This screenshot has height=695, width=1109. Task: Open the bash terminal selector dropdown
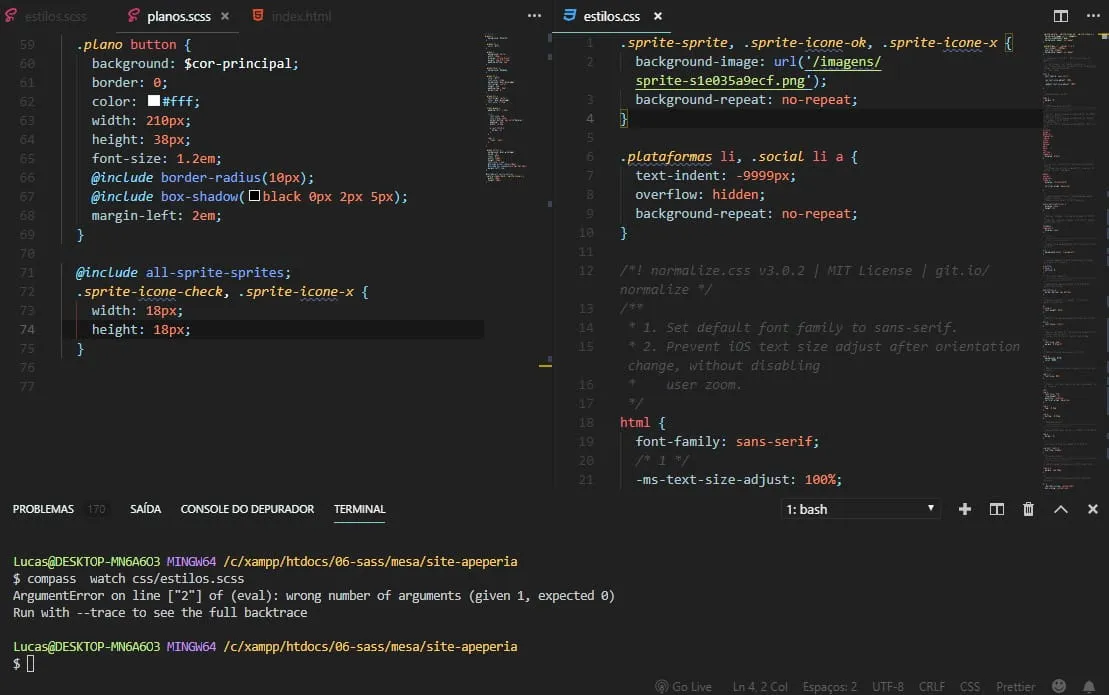click(860, 509)
